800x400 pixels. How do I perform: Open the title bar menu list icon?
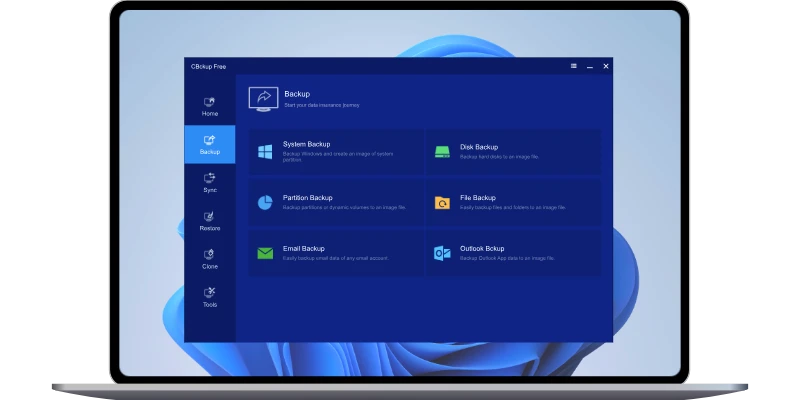click(x=573, y=66)
